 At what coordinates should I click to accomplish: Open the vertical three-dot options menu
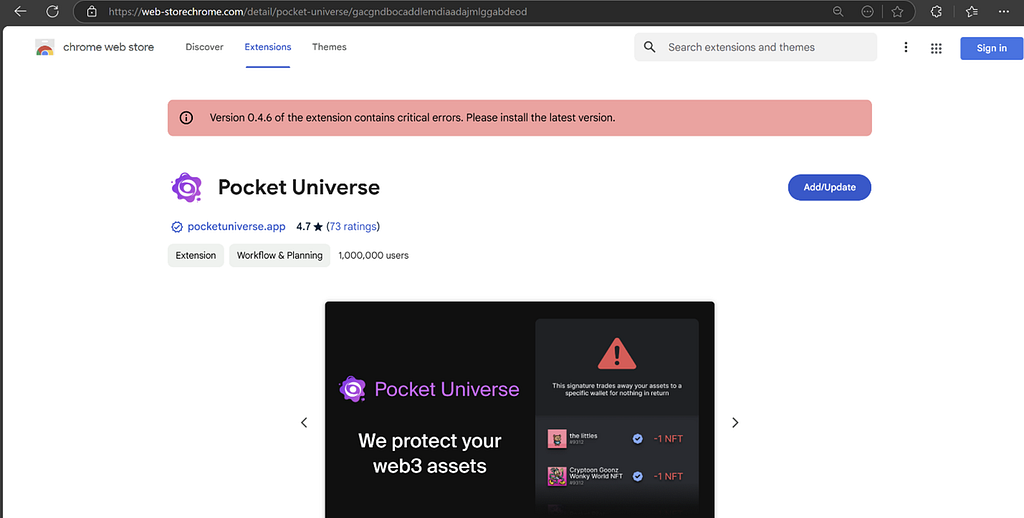pos(906,47)
